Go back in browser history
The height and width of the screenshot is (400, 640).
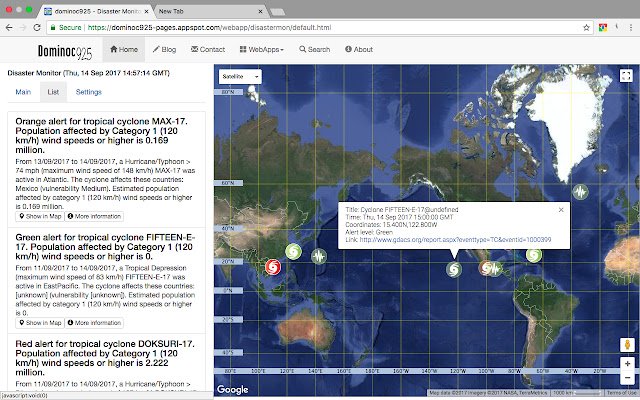(9, 27)
